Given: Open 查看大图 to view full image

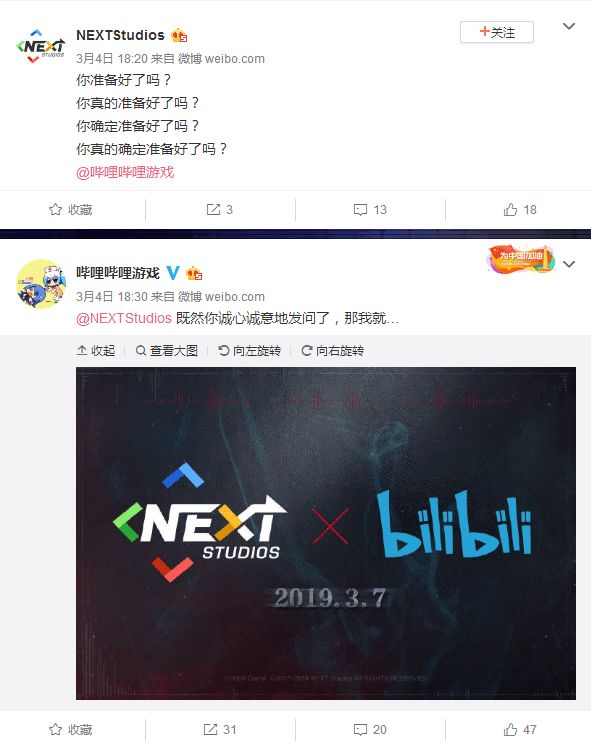Looking at the screenshot, I should [167, 351].
